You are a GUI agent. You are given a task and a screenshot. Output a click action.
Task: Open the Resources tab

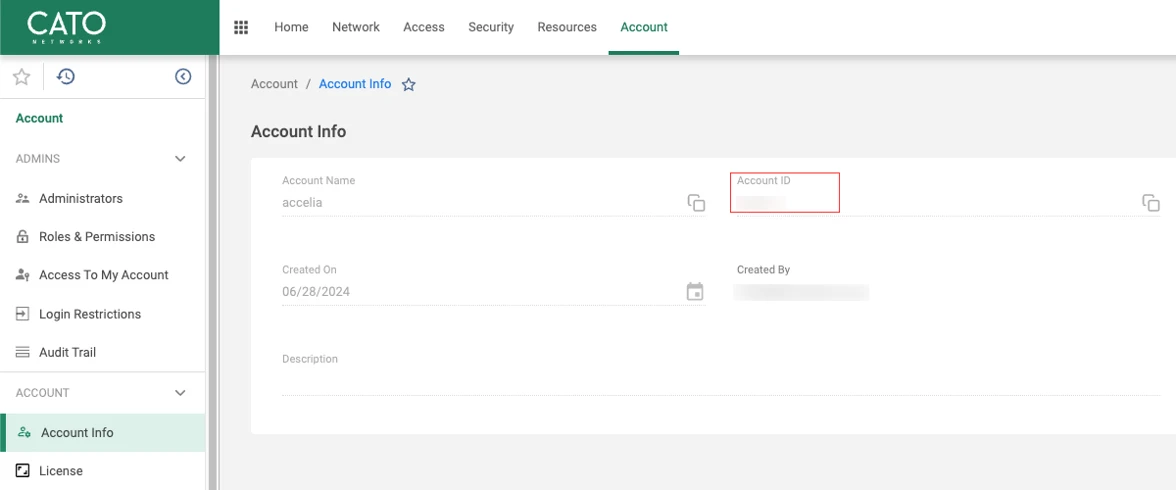pos(567,27)
